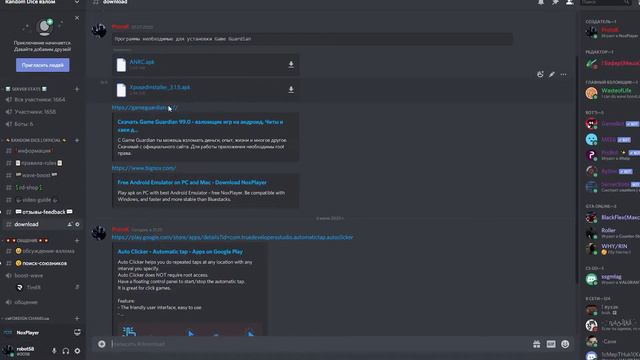Download the ANRC.apk file attachment

291,64
